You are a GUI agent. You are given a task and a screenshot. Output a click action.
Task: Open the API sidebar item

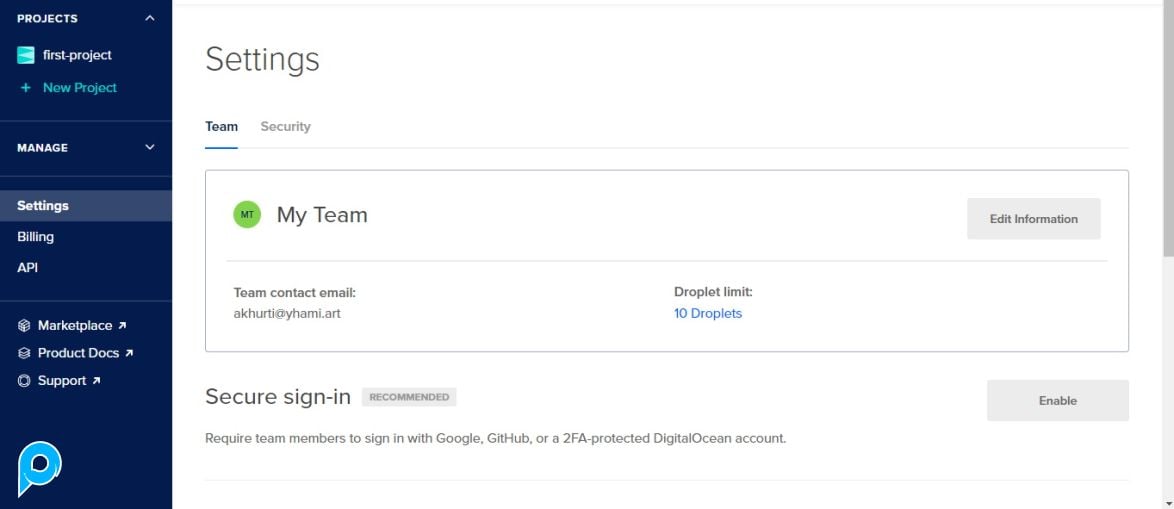[28, 268]
